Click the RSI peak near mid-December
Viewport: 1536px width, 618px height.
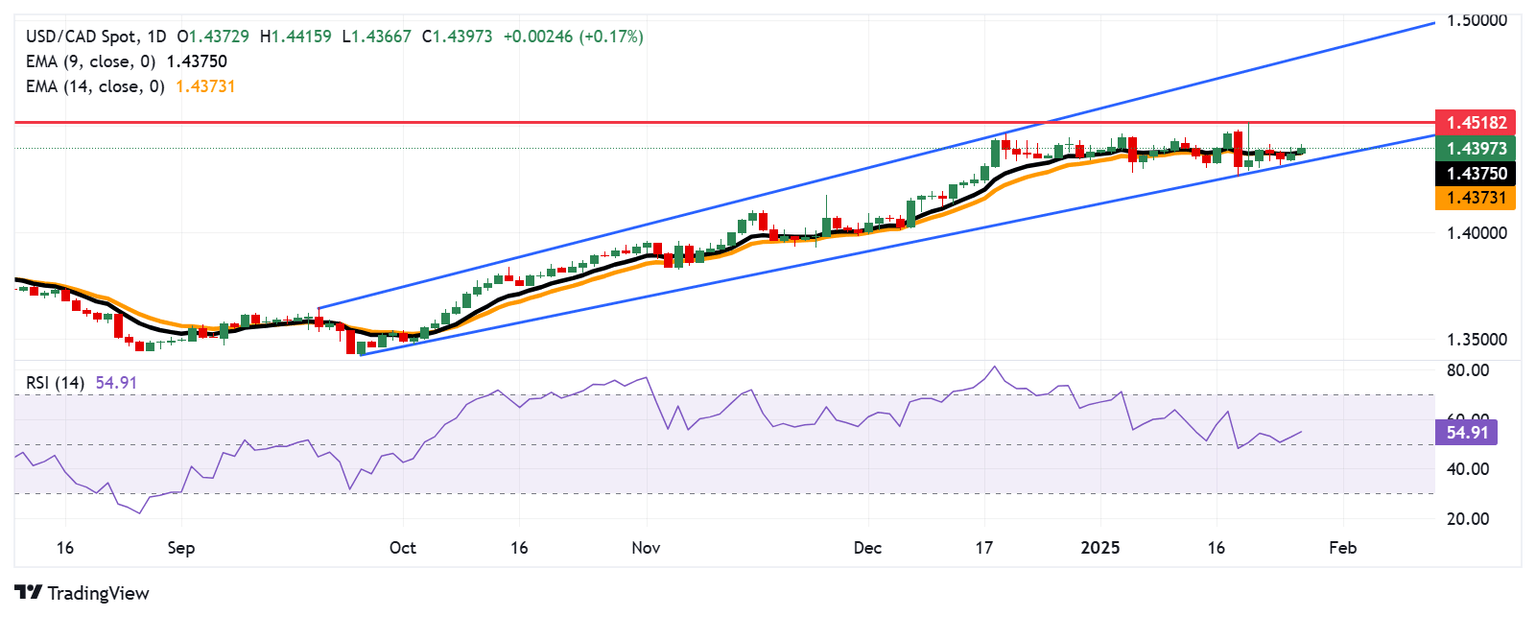pos(993,367)
